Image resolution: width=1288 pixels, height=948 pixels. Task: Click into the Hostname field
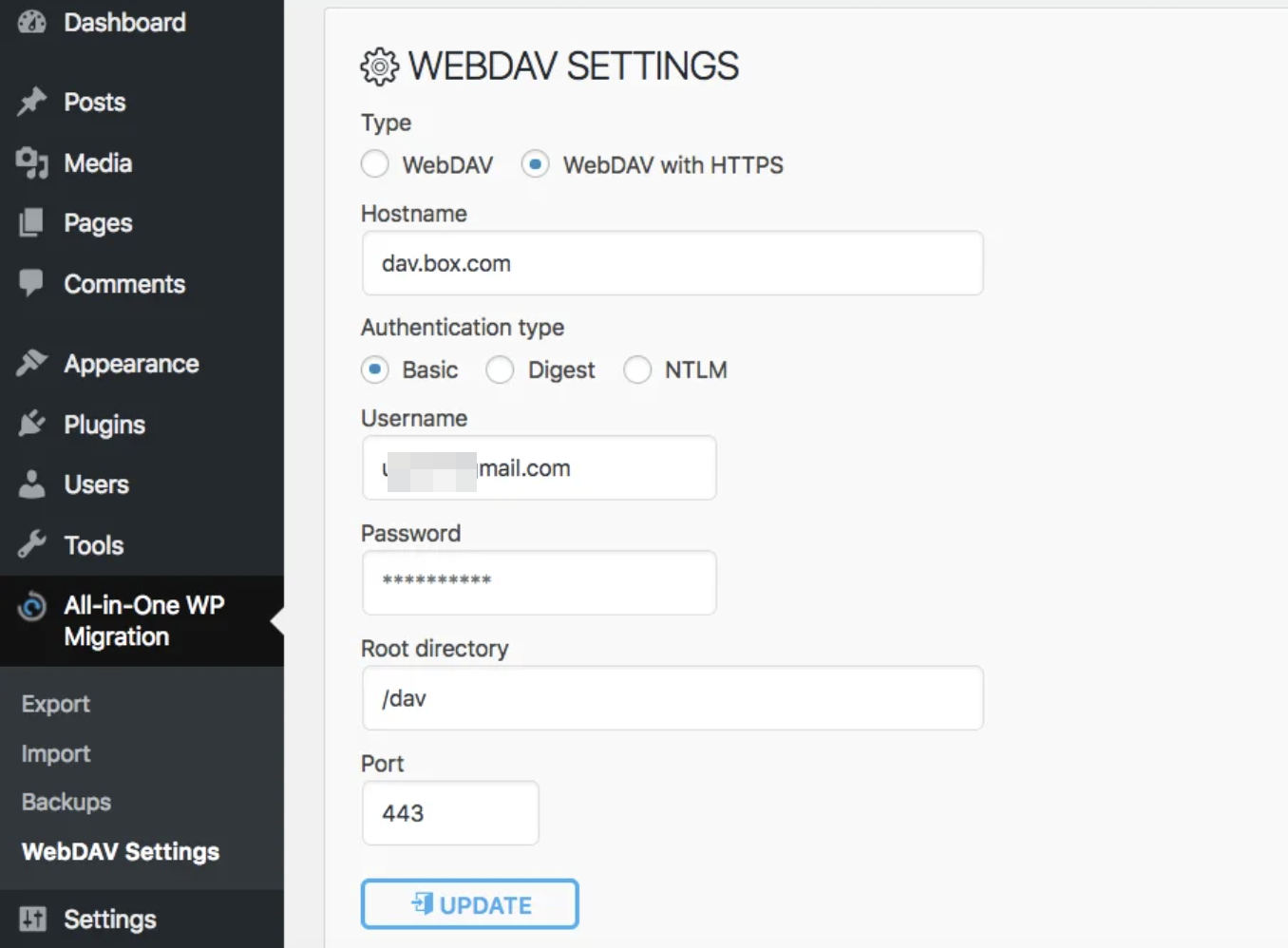(x=672, y=263)
